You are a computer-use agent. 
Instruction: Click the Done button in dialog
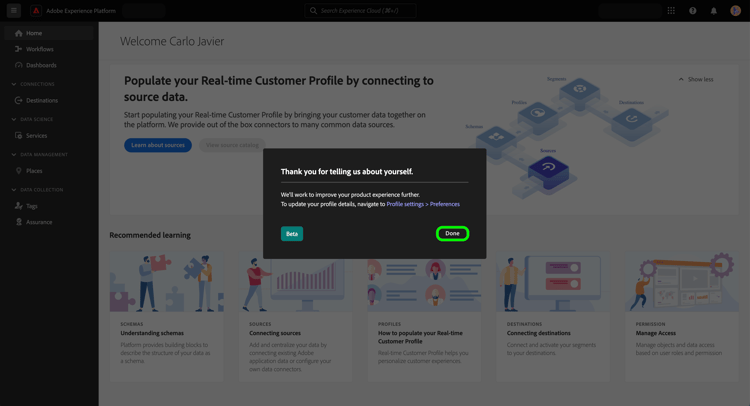coord(452,233)
